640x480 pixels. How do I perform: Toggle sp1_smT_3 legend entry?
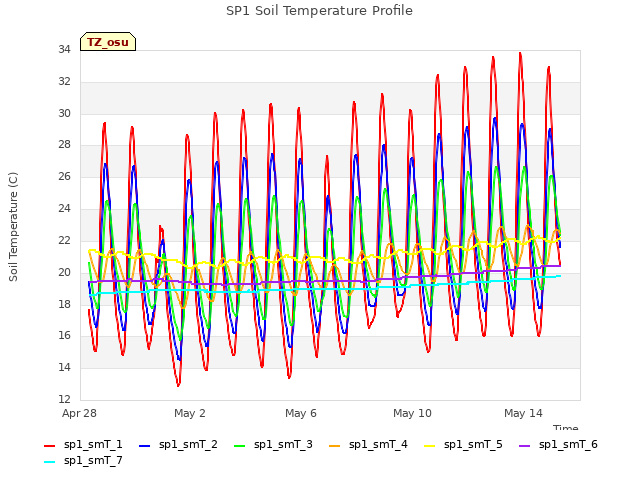pyautogui.click(x=273, y=444)
